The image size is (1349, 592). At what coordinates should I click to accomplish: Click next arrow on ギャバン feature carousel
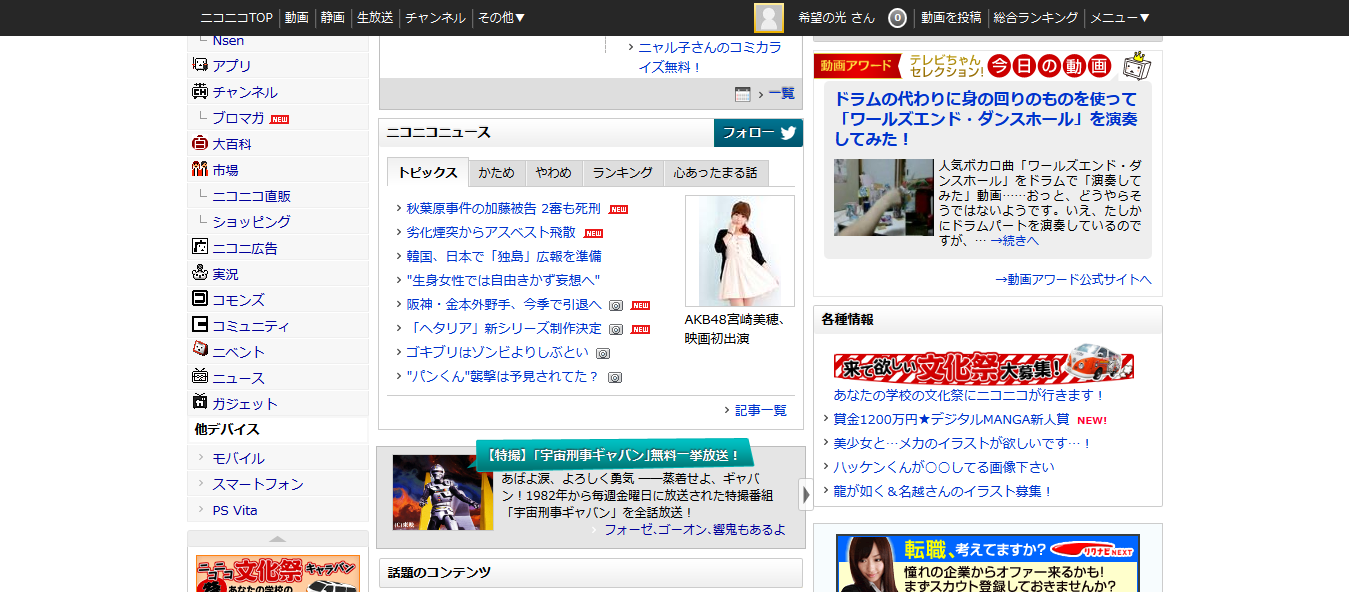point(806,493)
